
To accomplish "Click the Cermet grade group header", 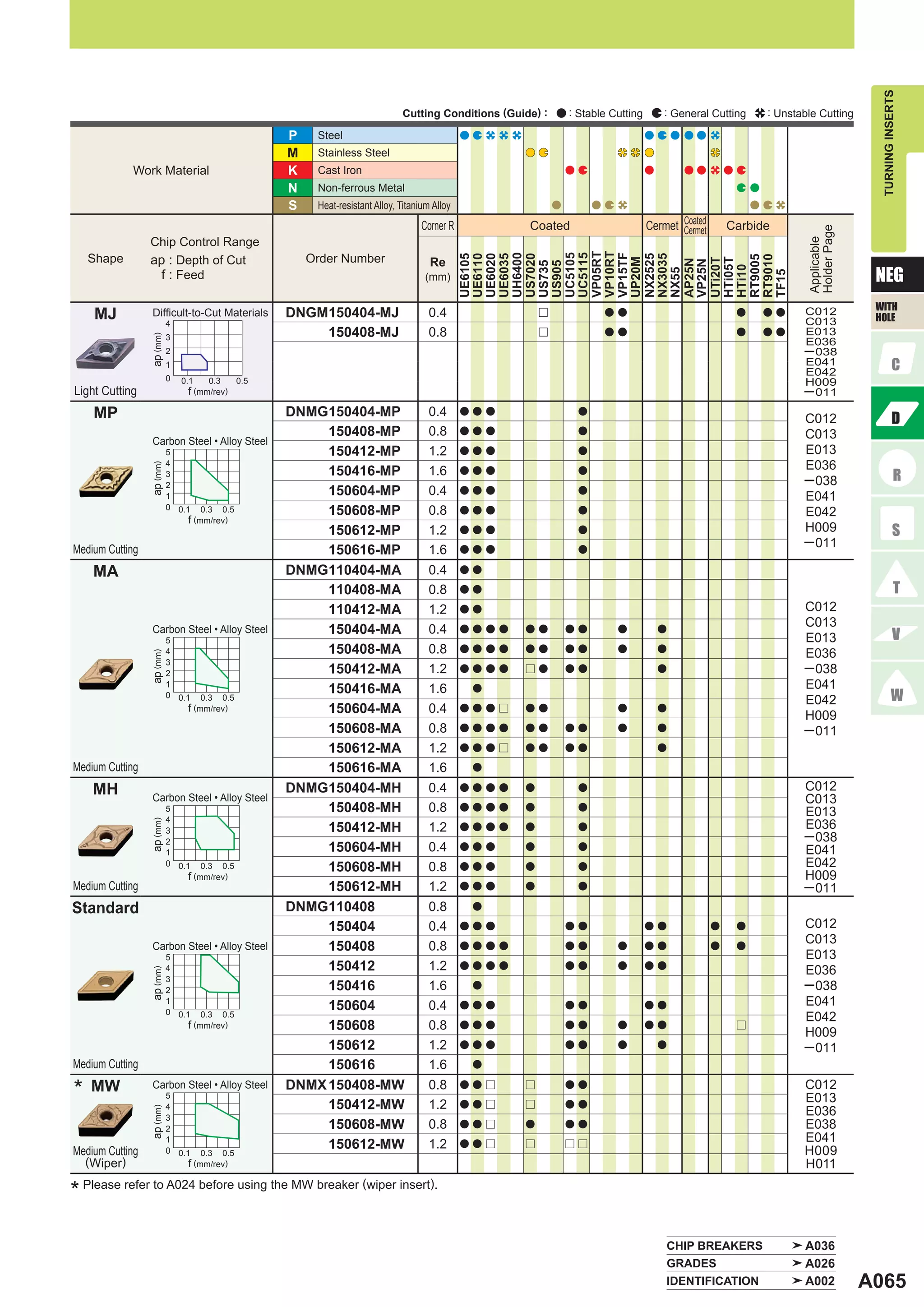I will (662, 226).
